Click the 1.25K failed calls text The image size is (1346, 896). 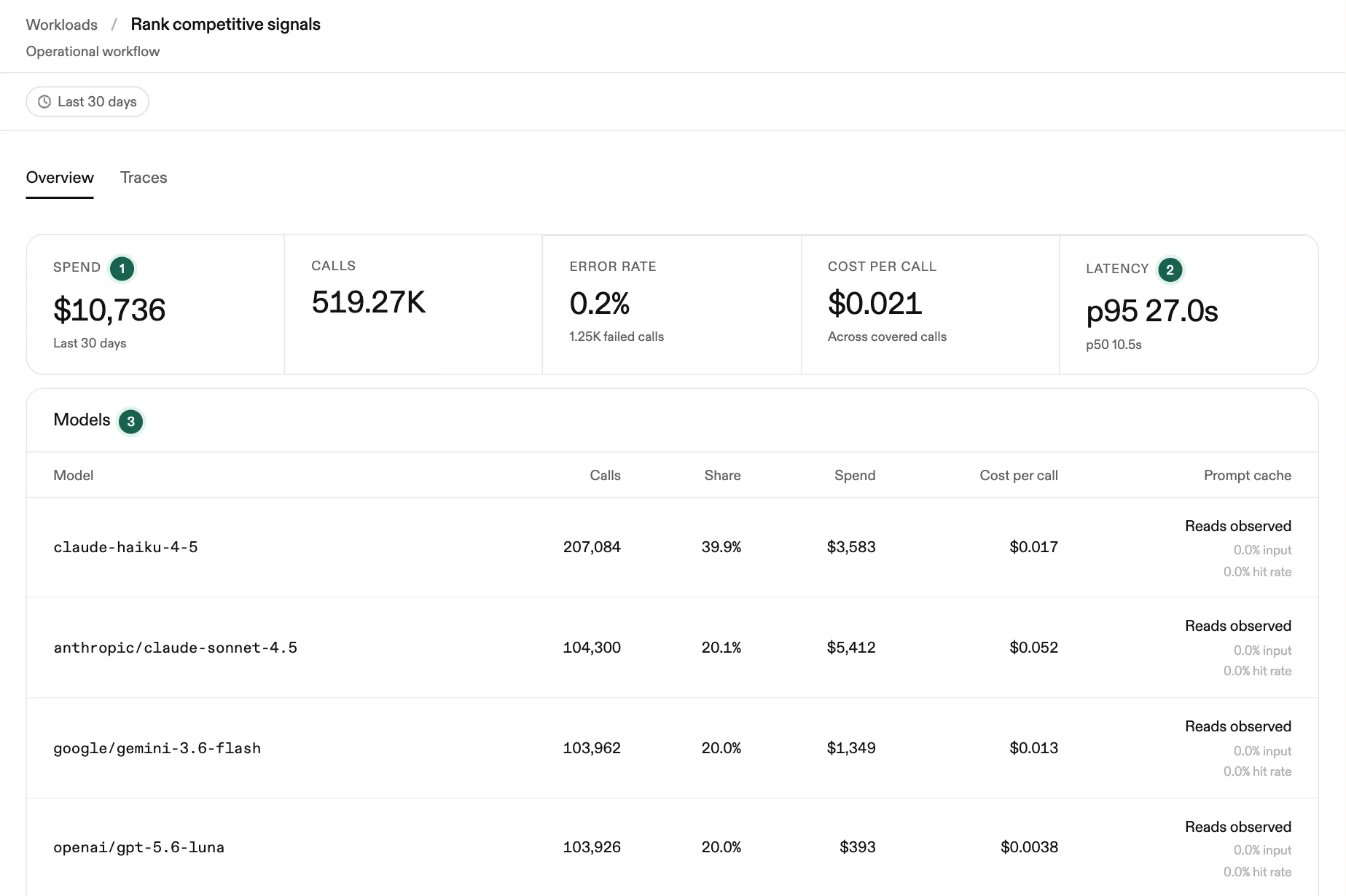[x=617, y=337]
